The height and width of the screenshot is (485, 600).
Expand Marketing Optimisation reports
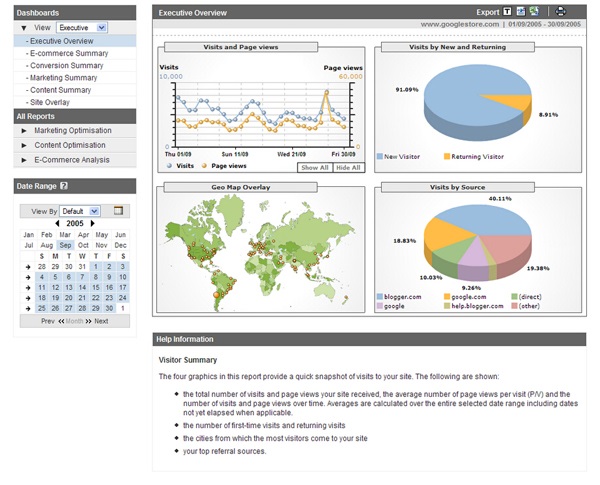coord(24,131)
